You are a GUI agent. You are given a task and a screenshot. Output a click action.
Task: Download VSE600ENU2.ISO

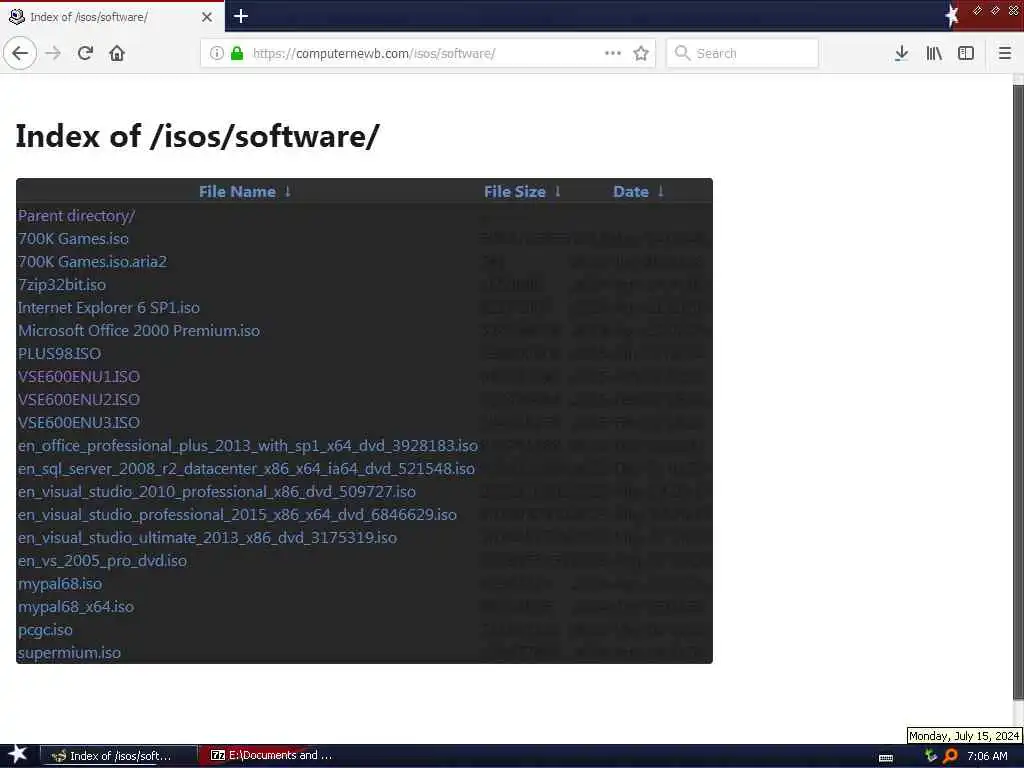click(x=78, y=400)
